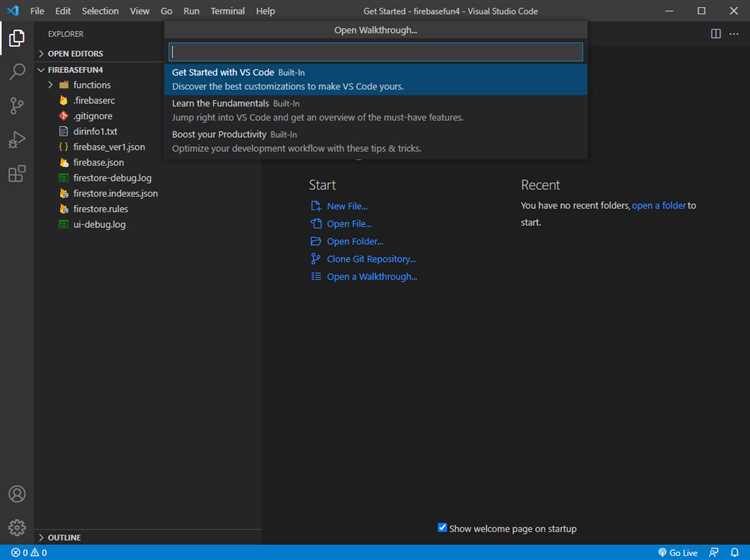Open the Source Control view icon
Image resolution: width=750 pixels, height=560 pixels.
pos(17,106)
